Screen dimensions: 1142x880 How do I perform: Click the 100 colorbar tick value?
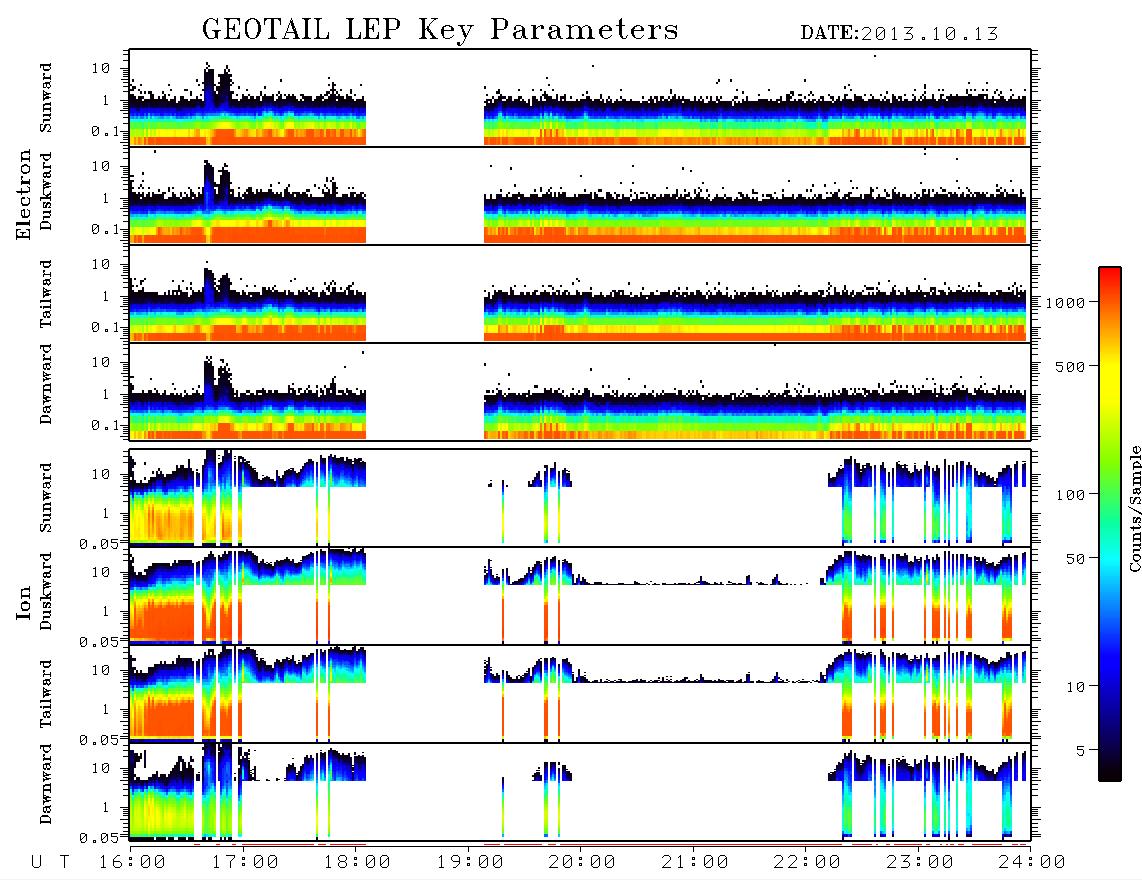1071,495
